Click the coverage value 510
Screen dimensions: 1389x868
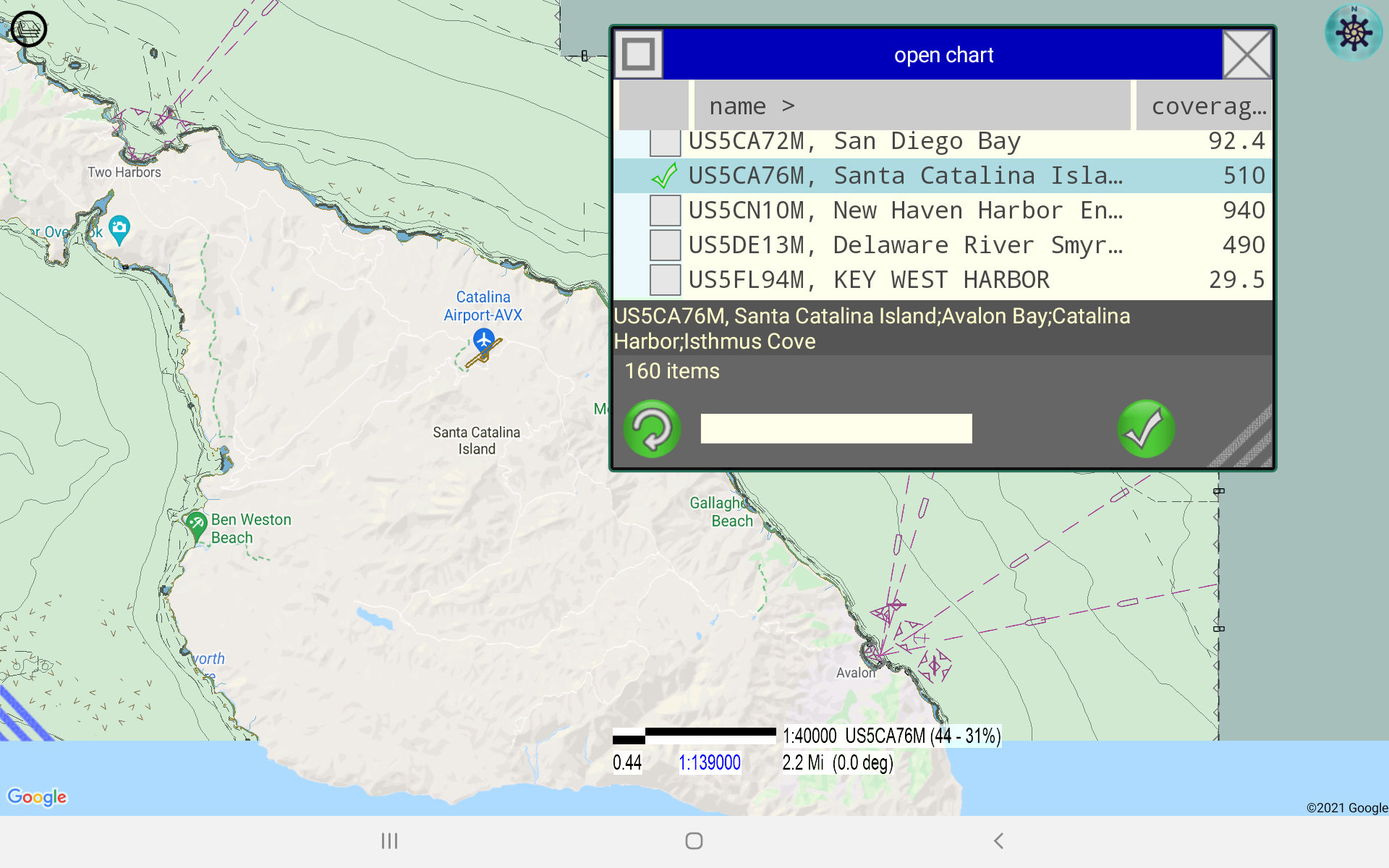tap(1244, 176)
